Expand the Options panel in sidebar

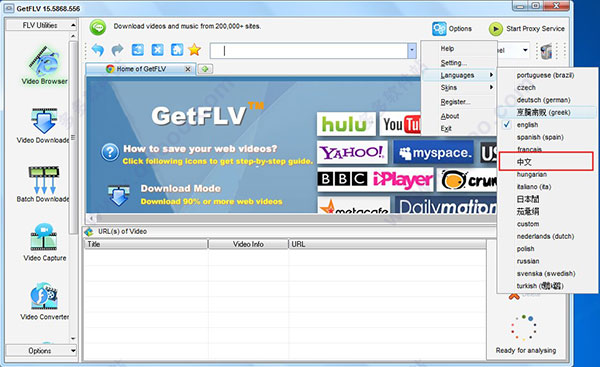click(41, 351)
